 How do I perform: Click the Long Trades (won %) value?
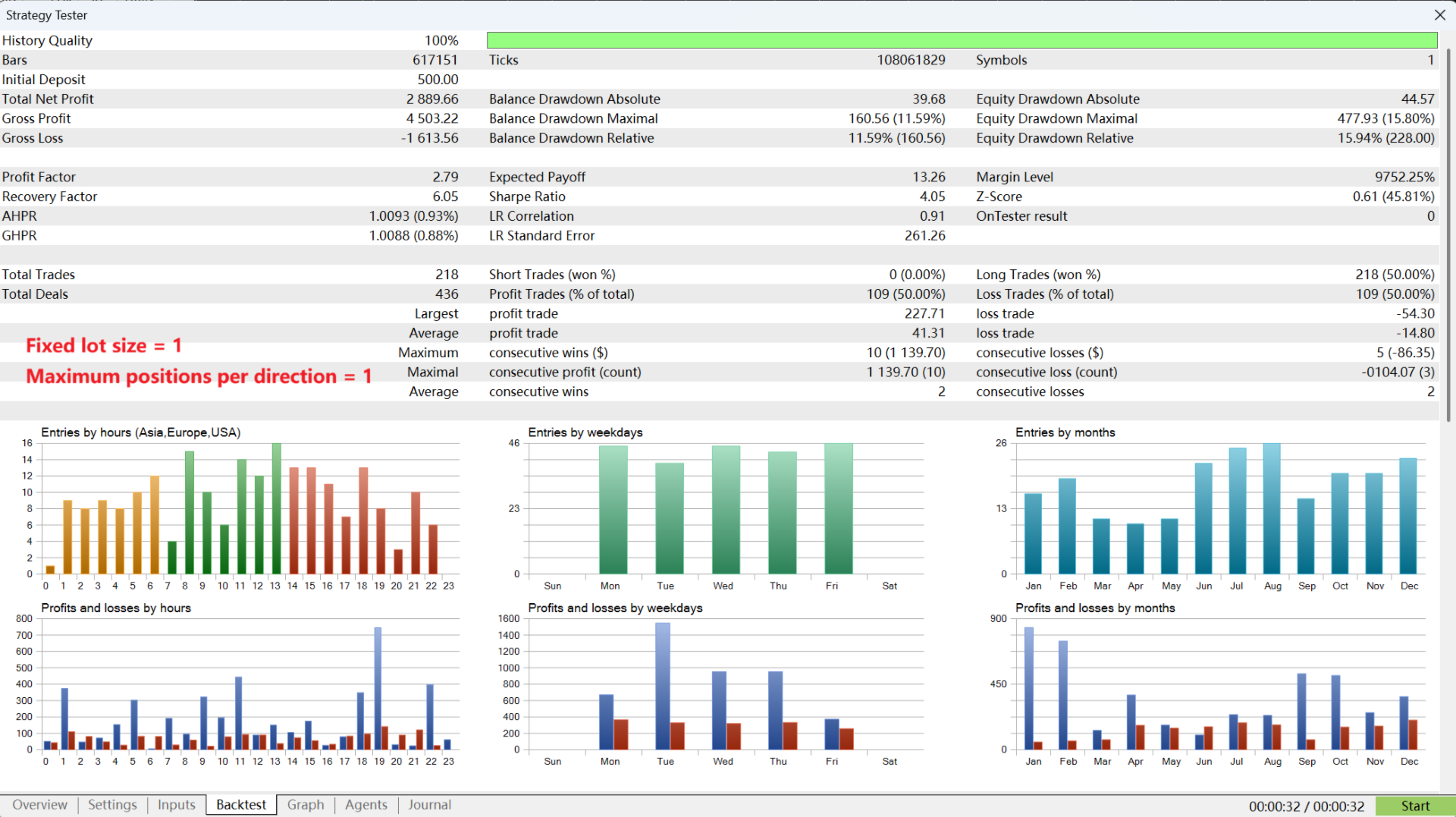[x=1395, y=275]
